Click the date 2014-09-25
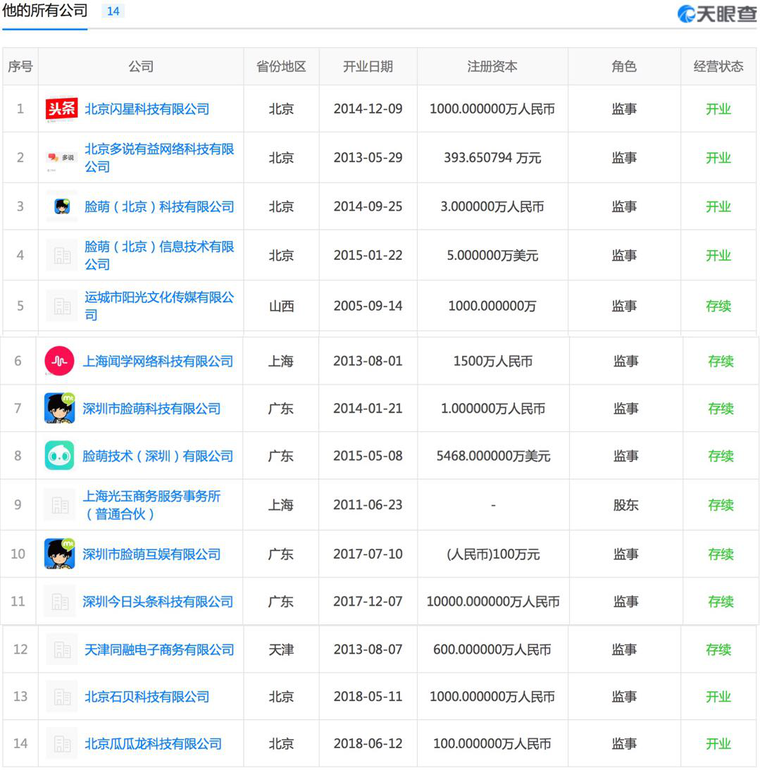The height and width of the screenshot is (770, 760). [368, 206]
